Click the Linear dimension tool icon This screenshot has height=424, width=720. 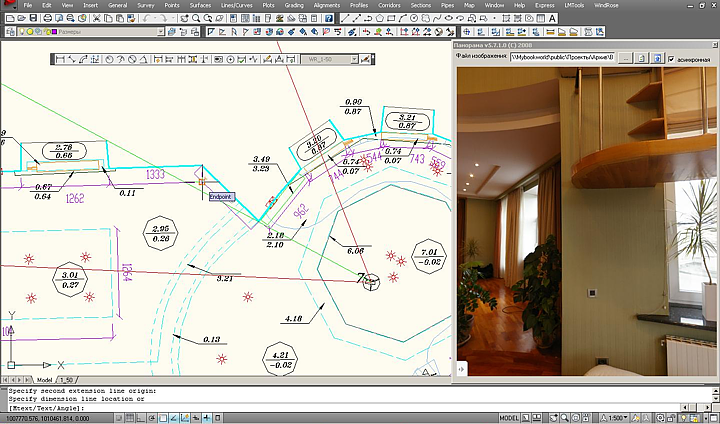point(60,59)
